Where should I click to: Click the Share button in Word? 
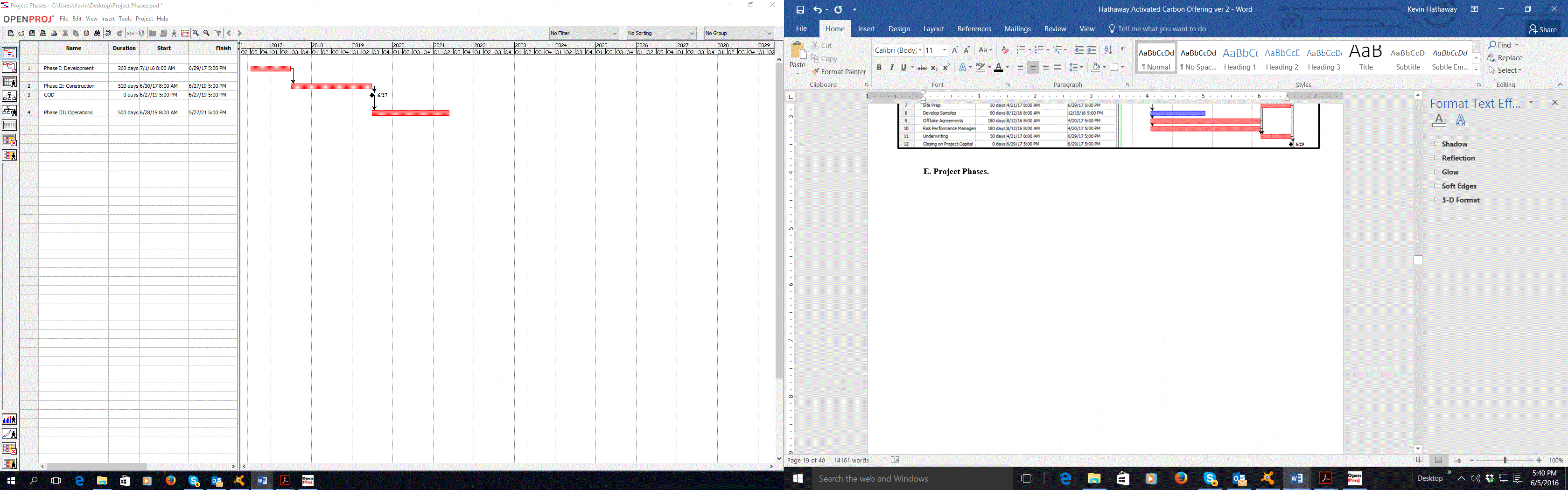[1542, 29]
